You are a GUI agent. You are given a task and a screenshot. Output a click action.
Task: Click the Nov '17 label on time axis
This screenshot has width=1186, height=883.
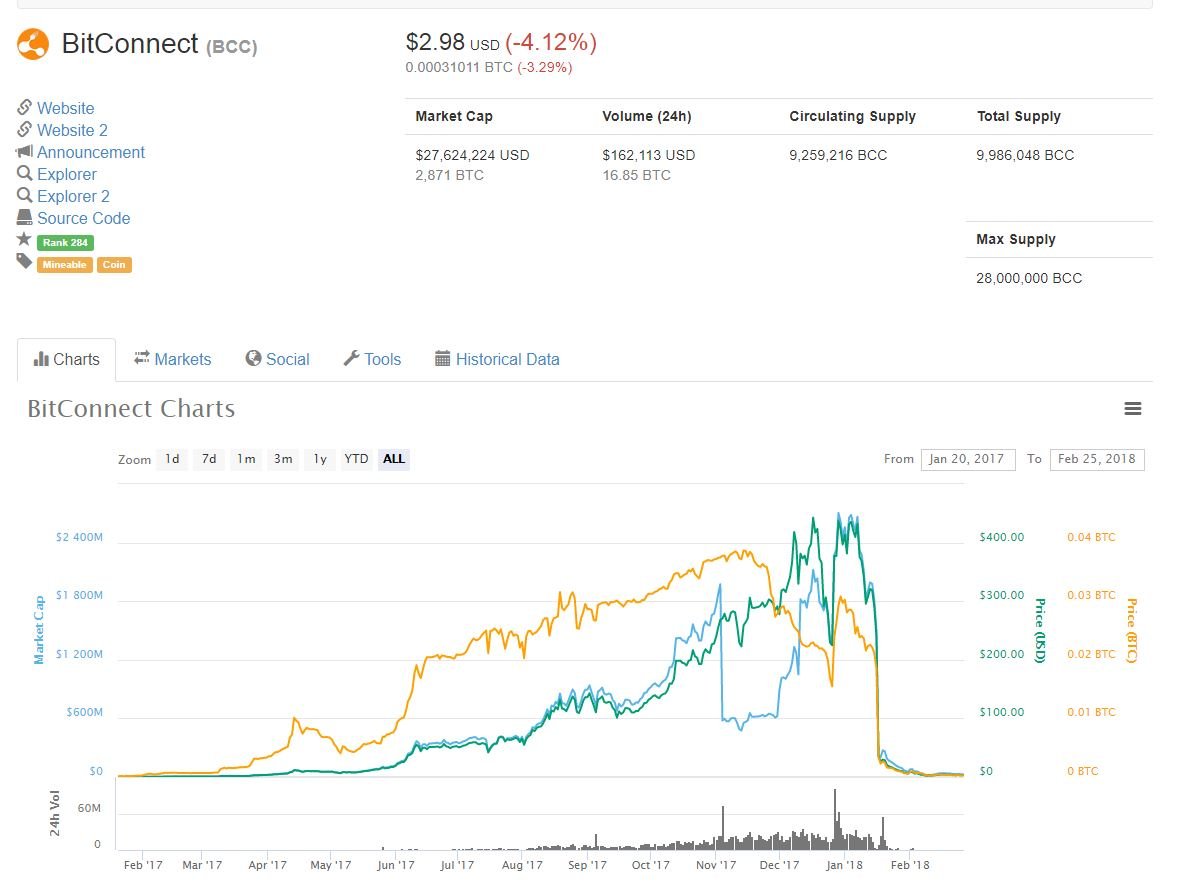coord(716,865)
